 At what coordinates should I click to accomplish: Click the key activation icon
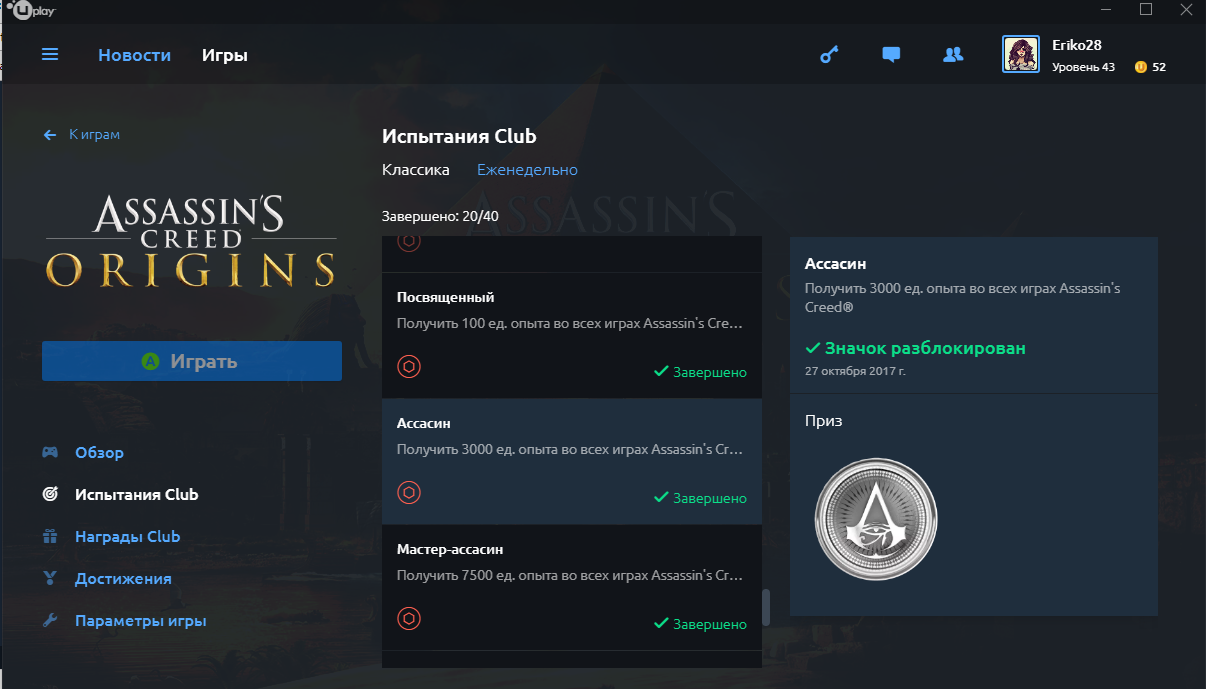[829, 55]
